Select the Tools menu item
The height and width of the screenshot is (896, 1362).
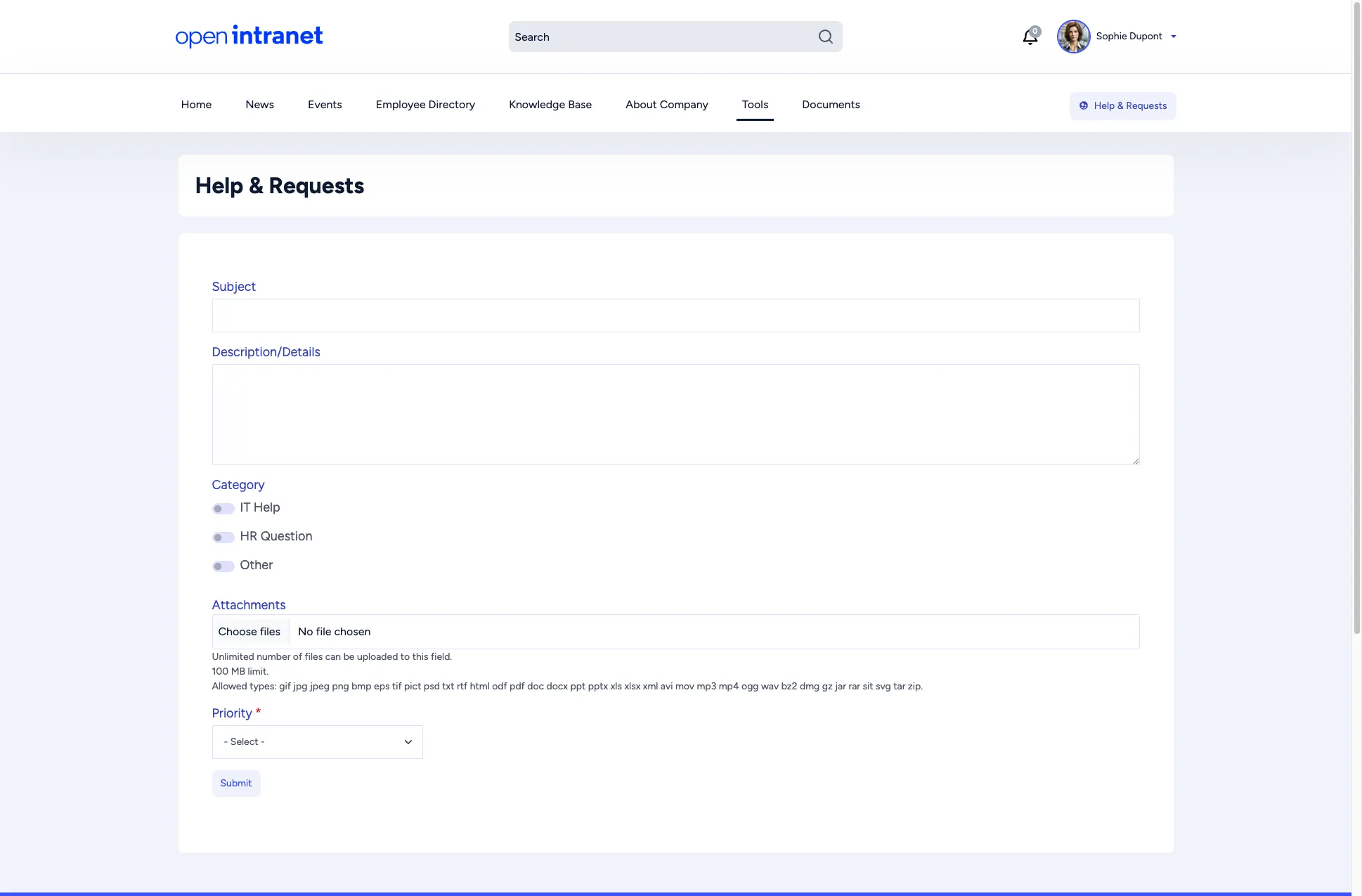[x=755, y=105]
